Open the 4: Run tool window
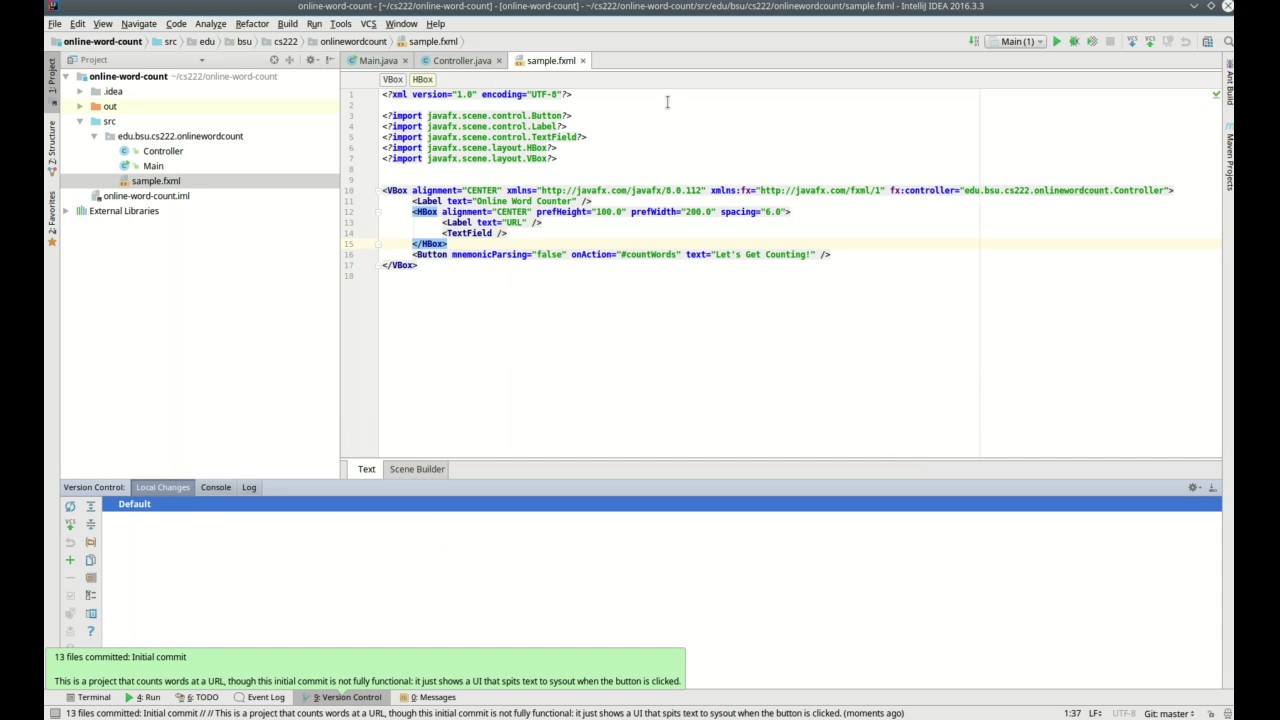1280x720 pixels. click(x=143, y=697)
